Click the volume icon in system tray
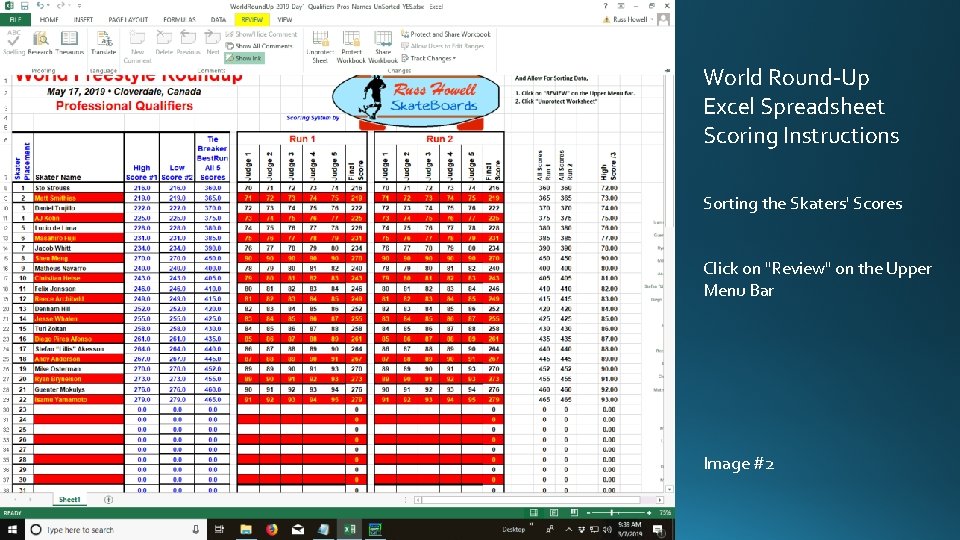960x540 pixels. point(607,530)
